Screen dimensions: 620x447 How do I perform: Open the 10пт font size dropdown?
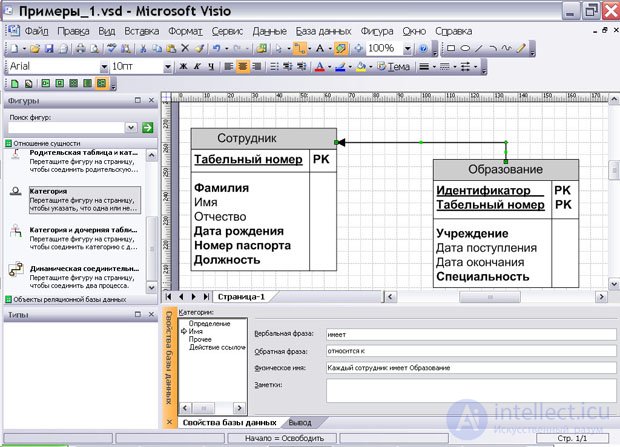pos(168,67)
